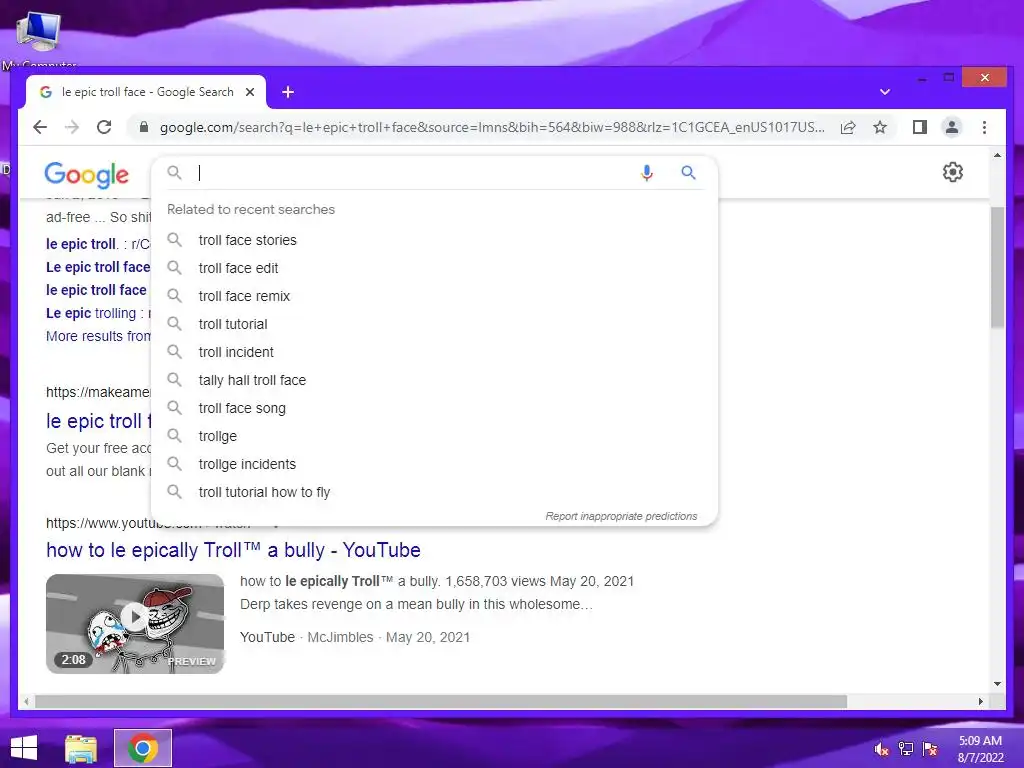Screen dimensions: 1024x768
Task: Click the page scroll-up arrow
Action: click(997, 155)
